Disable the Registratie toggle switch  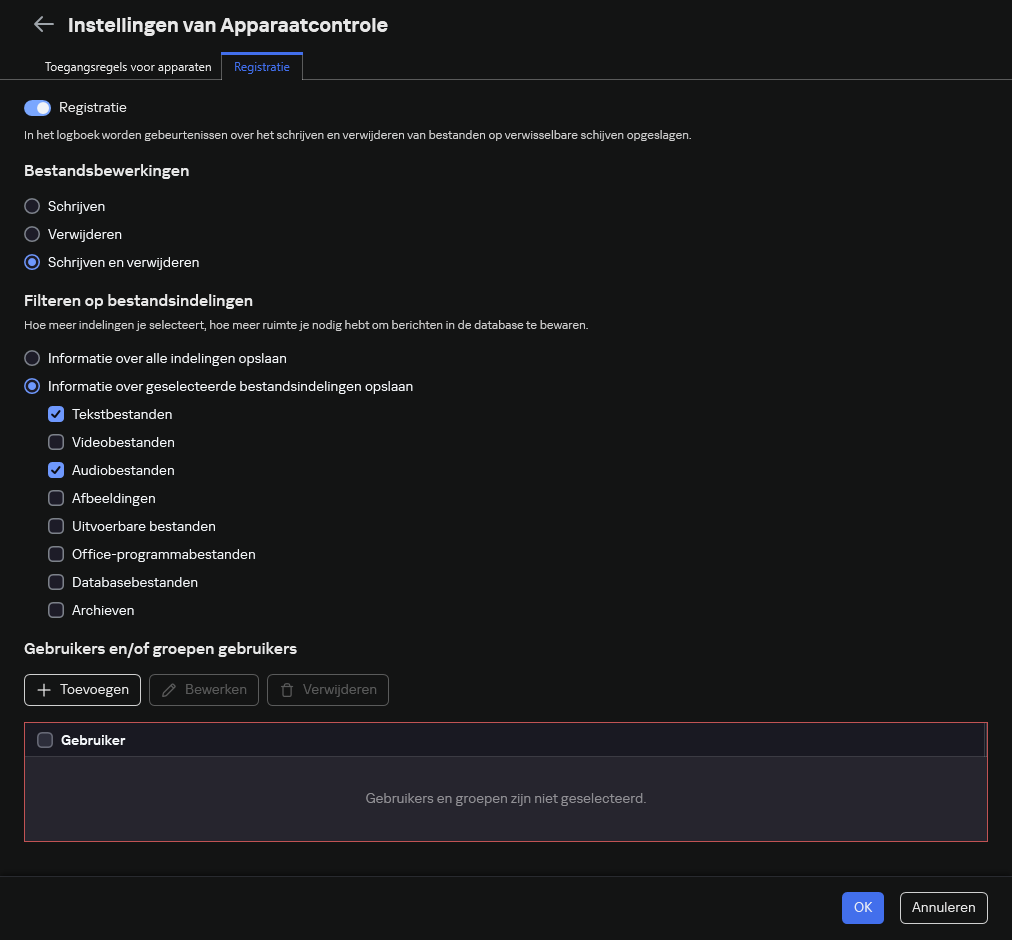tap(37, 107)
